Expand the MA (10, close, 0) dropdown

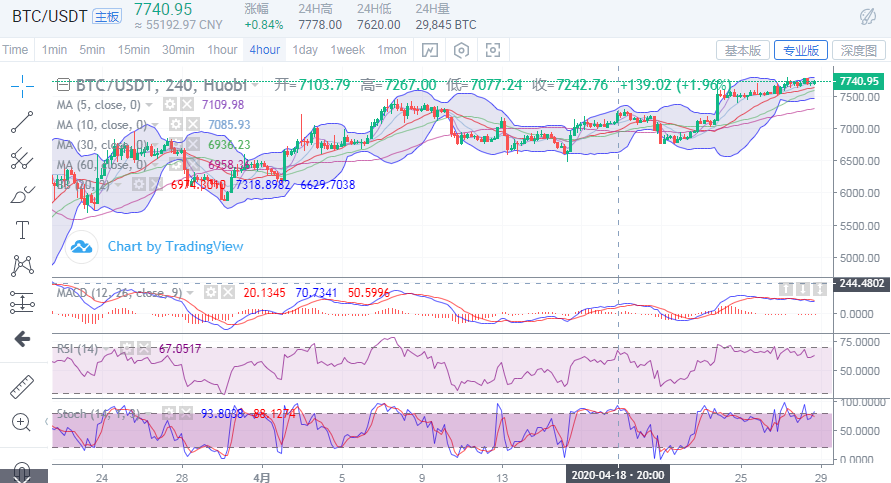click(x=155, y=125)
